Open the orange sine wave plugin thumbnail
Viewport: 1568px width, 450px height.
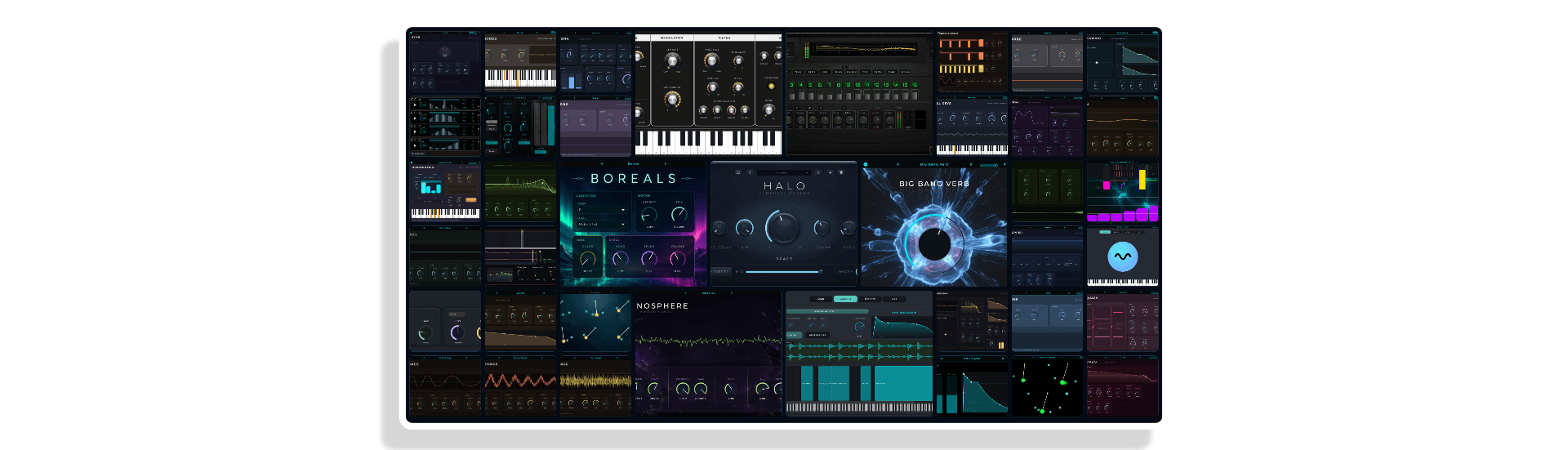tap(445, 385)
